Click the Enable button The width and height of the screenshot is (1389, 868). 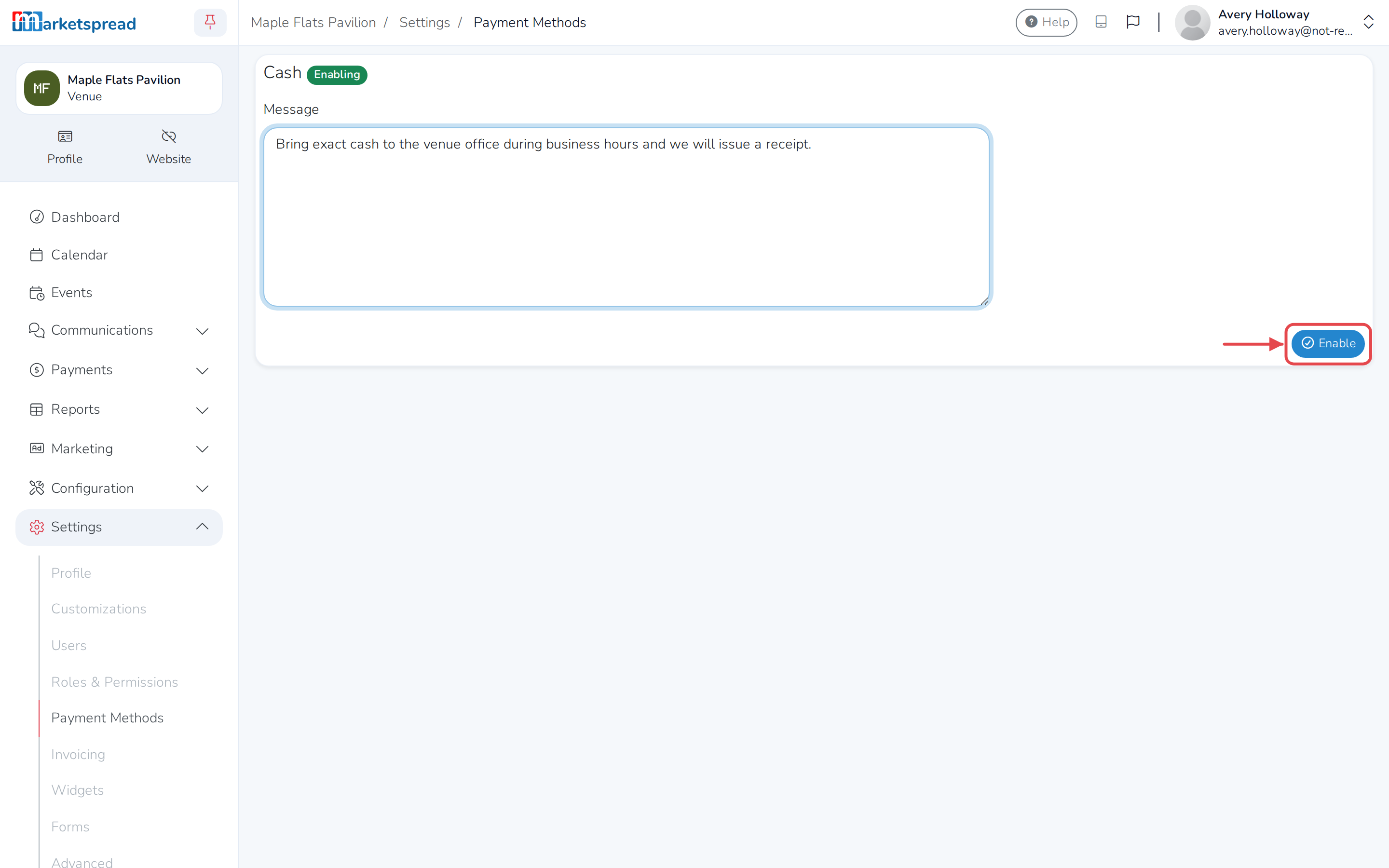pos(1328,343)
